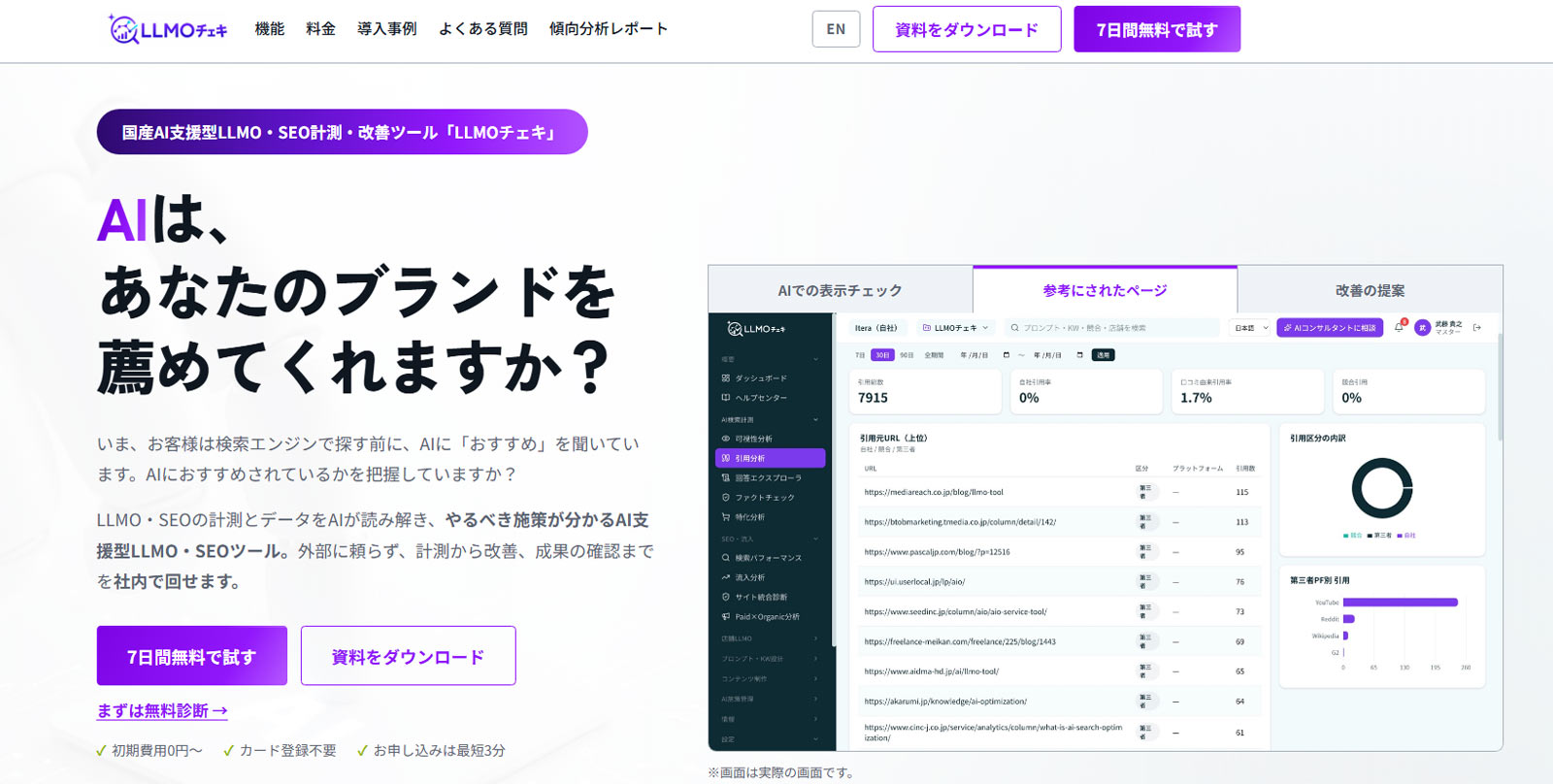Expand the 情報 sidebar section
This screenshot has height=784, width=1553.
[770, 719]
